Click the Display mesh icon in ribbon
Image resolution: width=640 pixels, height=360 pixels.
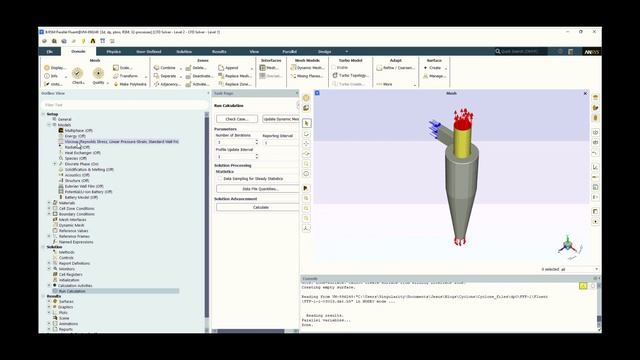(x=47, y=68)
